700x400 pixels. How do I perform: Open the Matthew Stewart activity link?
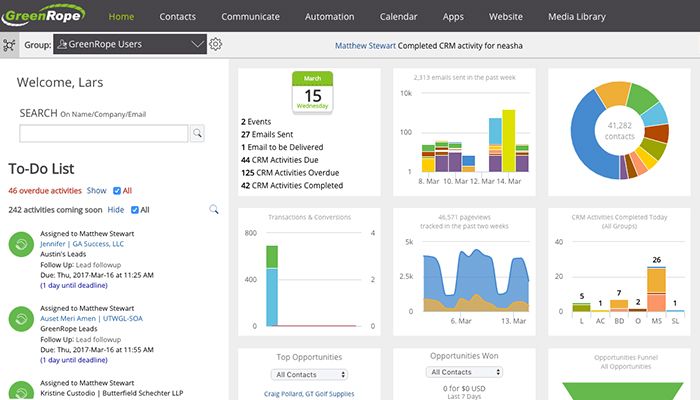365,46
